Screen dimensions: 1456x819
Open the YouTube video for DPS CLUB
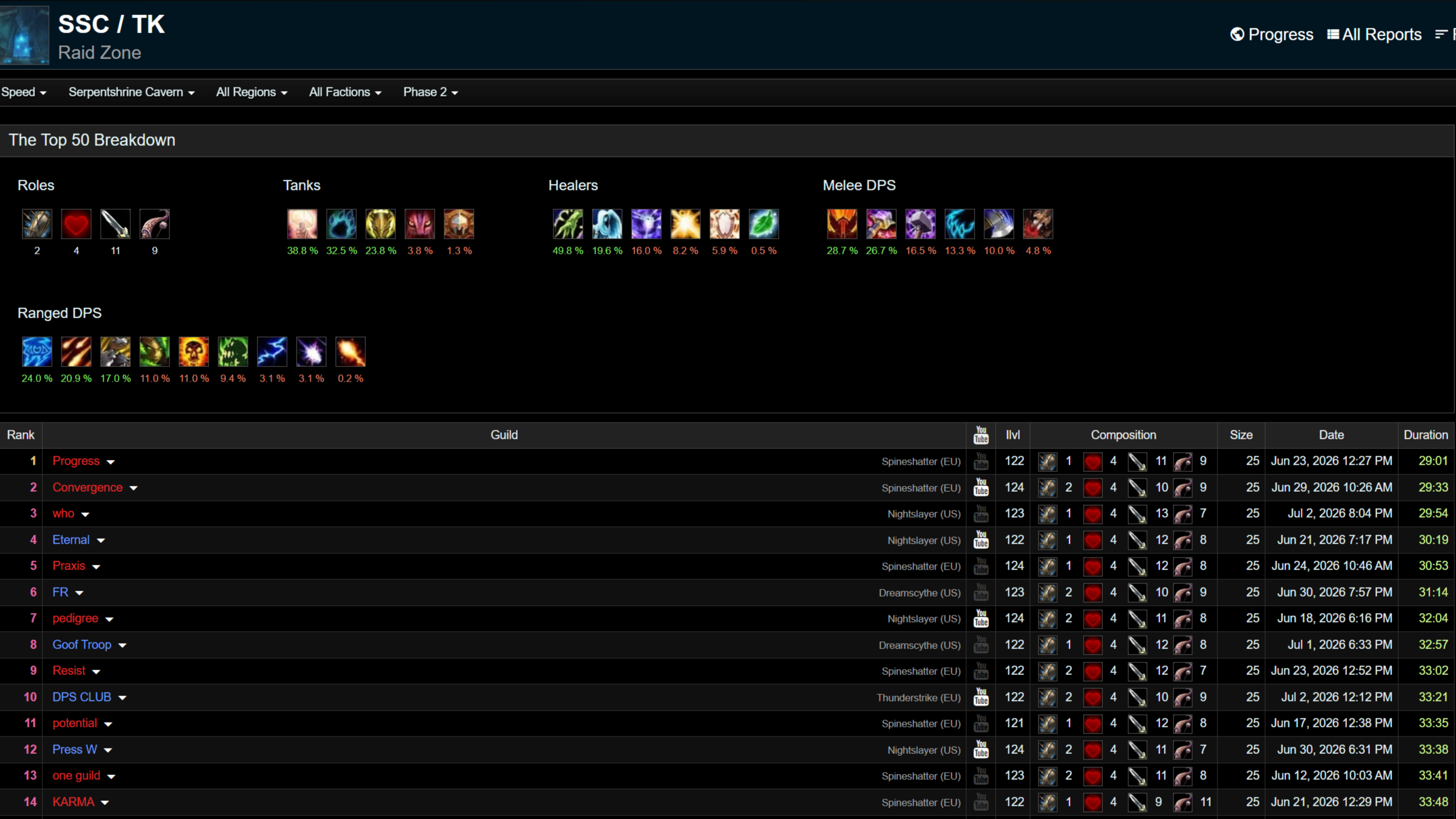tap(981, 697)
